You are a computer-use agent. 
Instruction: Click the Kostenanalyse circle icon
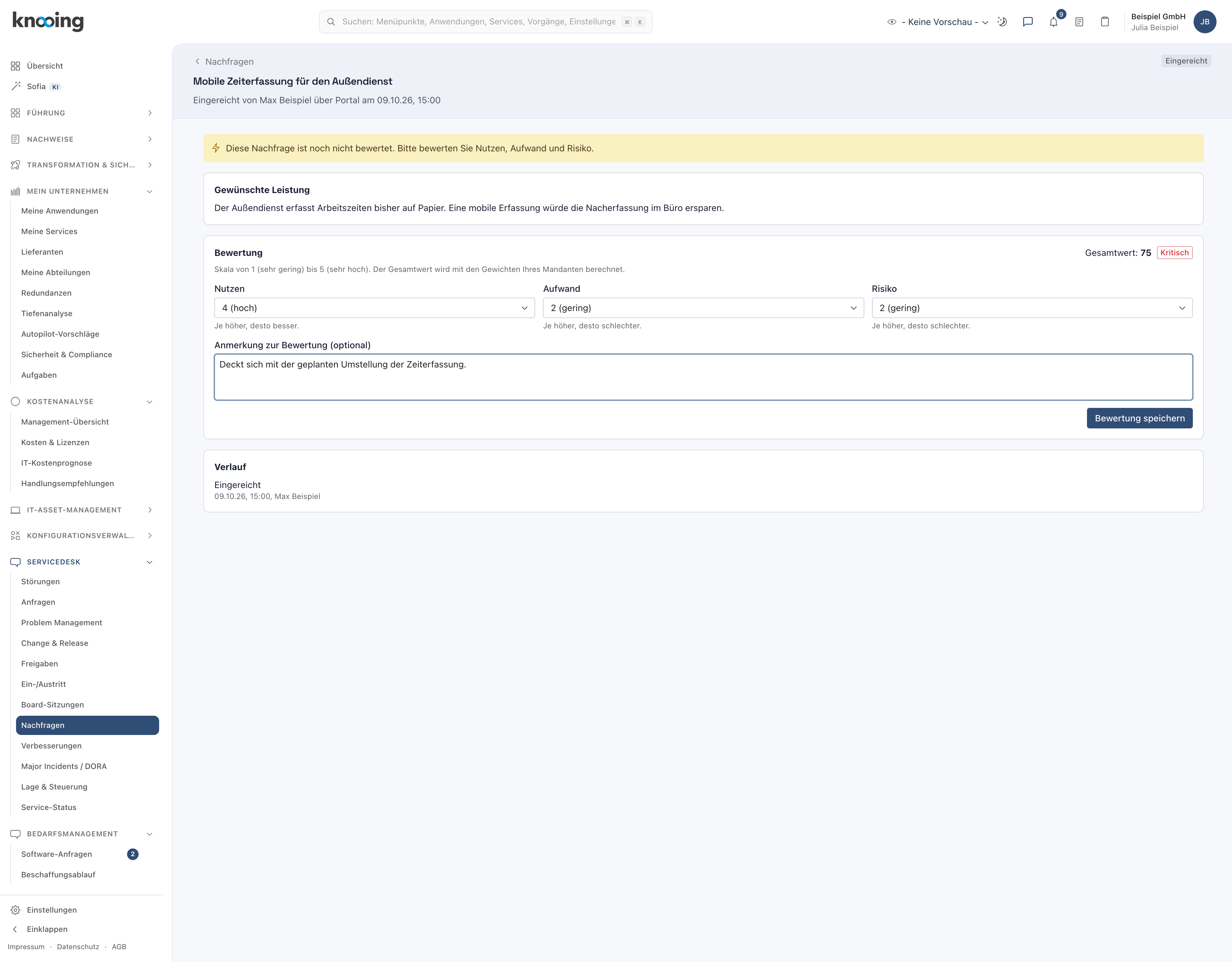pos(15,401)
